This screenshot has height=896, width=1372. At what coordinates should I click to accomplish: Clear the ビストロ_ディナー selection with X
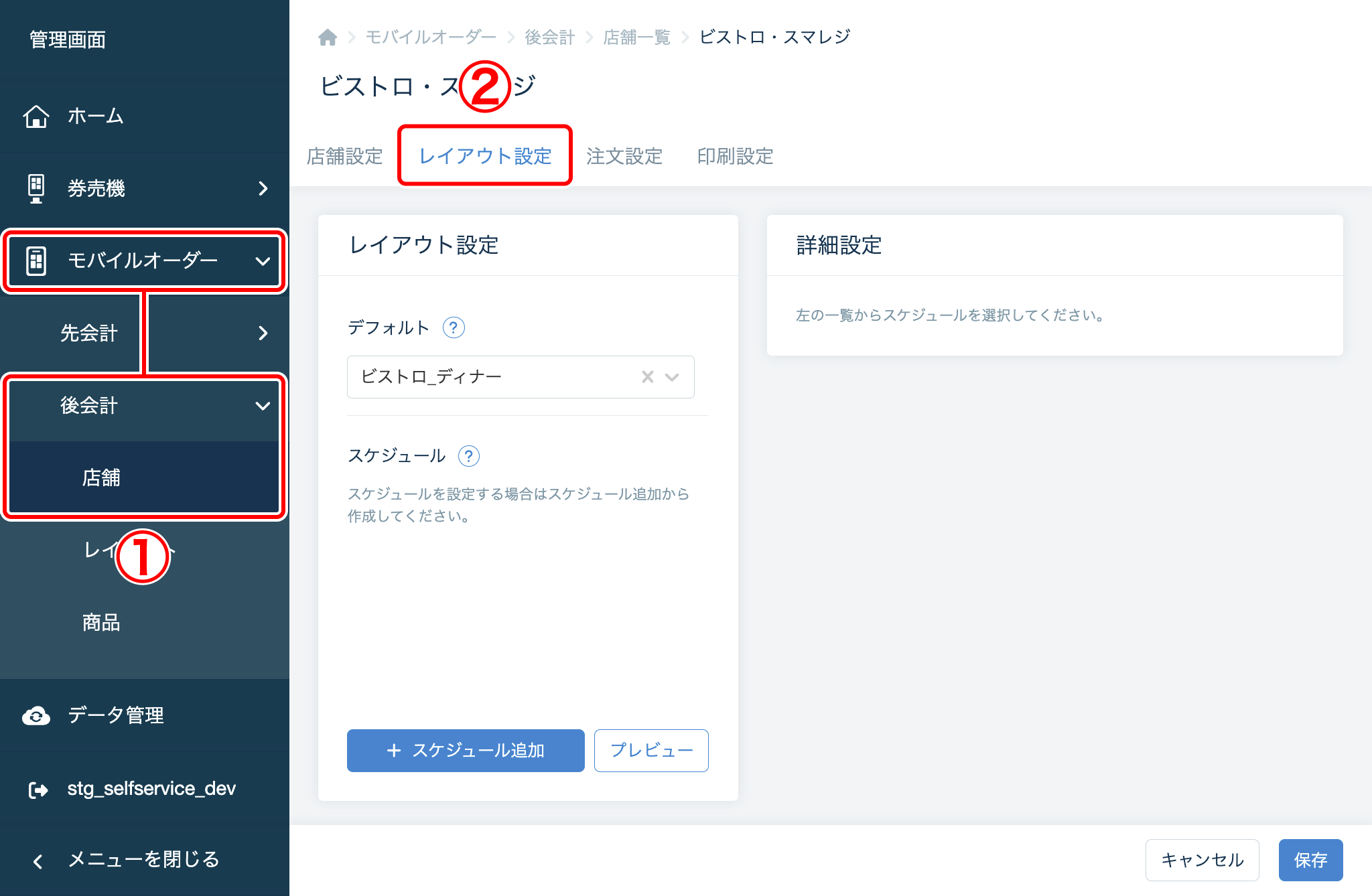(x=647, y=377)
